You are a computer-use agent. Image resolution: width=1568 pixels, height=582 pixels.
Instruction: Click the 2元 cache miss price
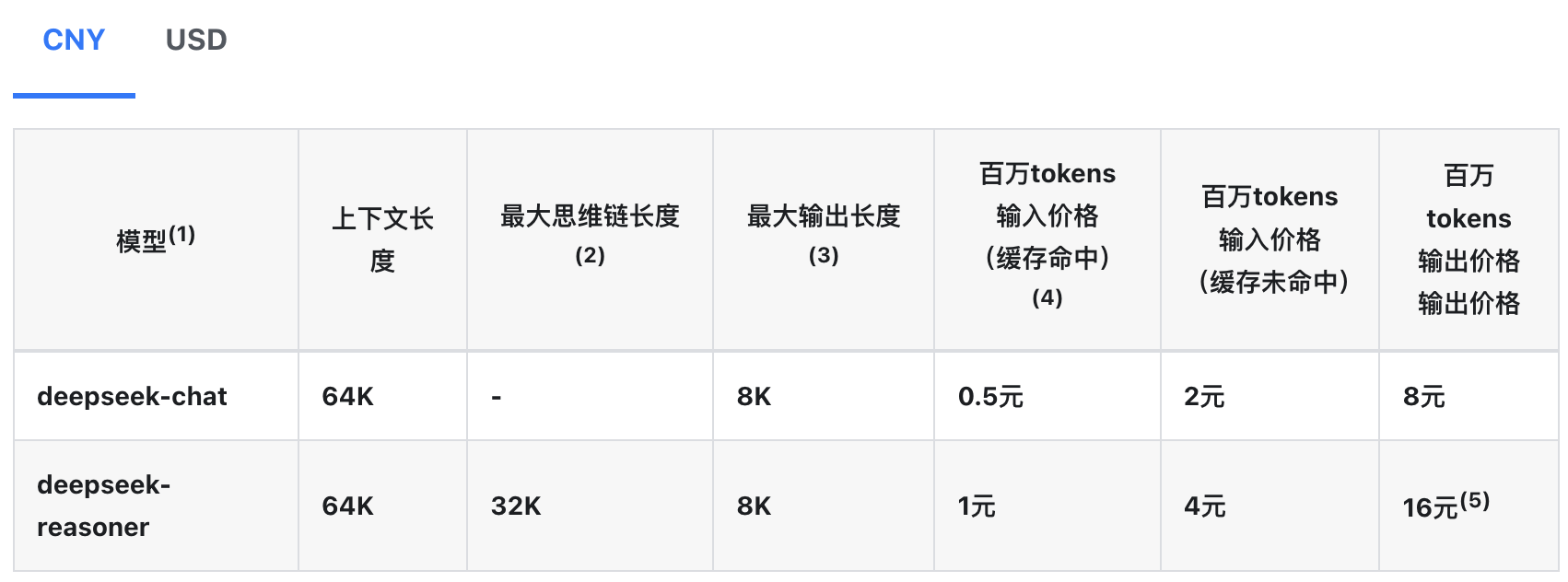tap(1204, 397)
